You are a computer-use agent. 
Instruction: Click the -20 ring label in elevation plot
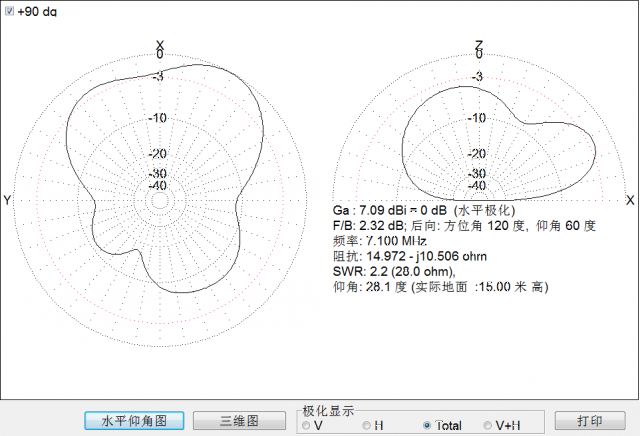pos(476,153)
